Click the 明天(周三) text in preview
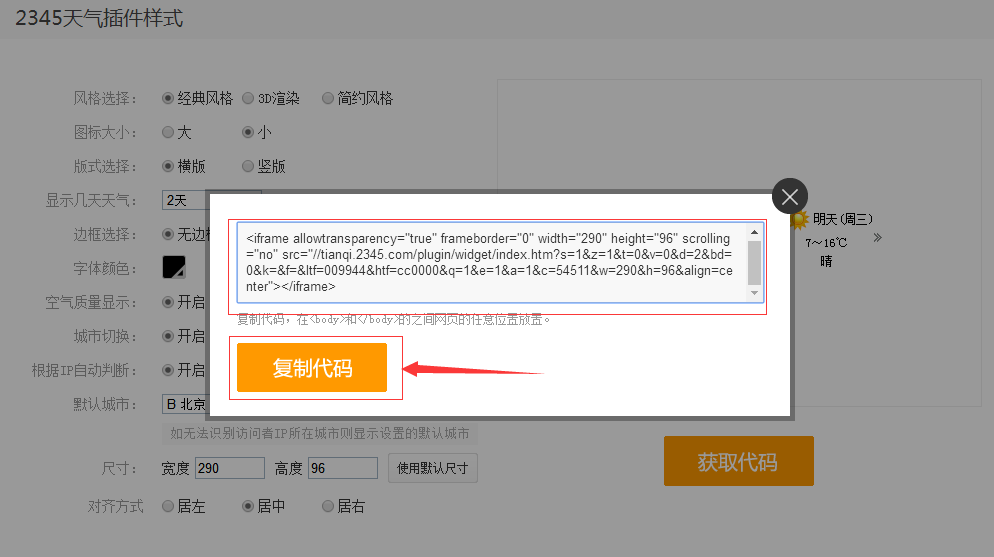The width and height of the screenshot is (994, 557). 842,219
